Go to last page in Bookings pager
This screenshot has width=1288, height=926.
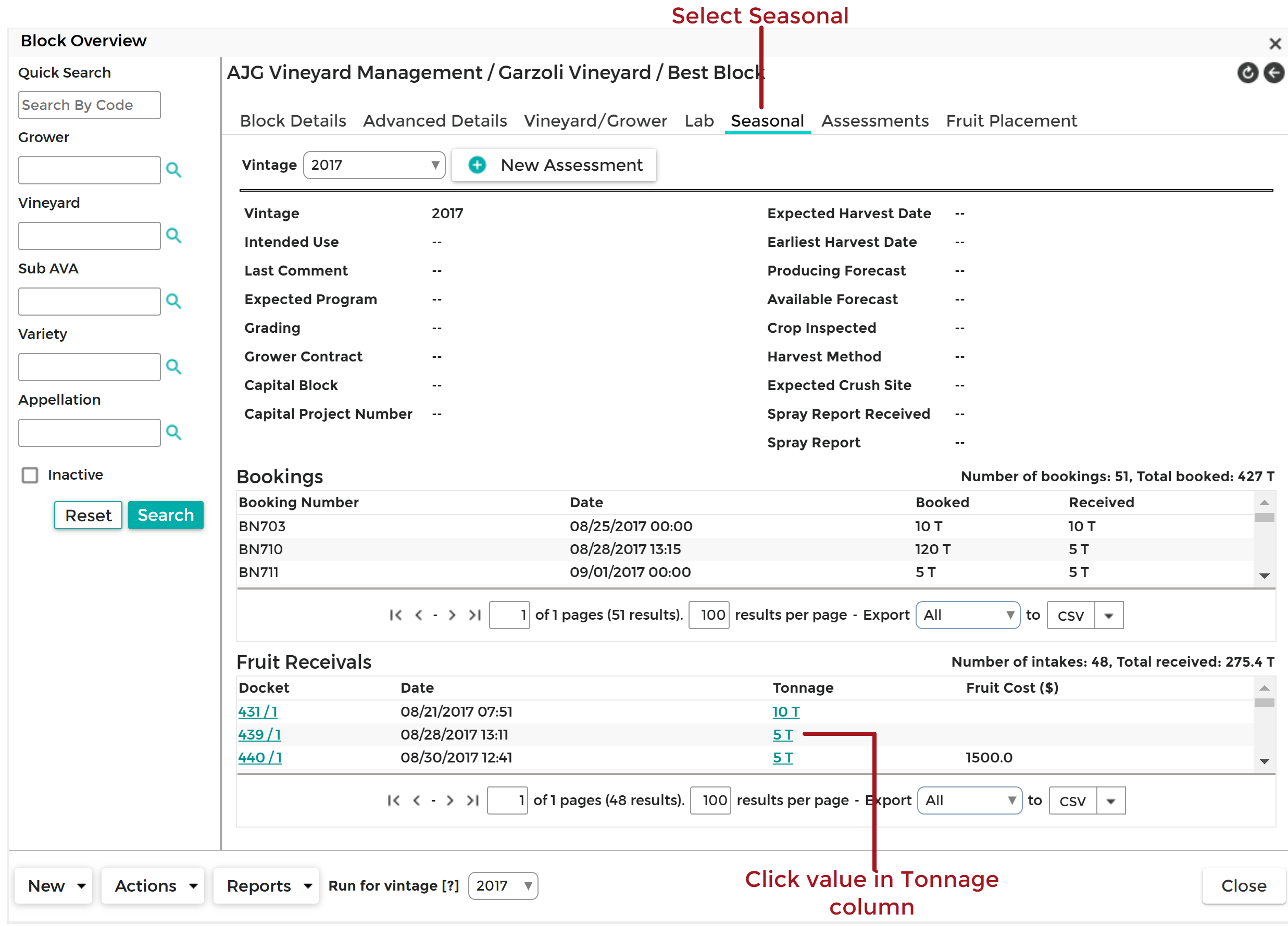[x=475, y=615]
